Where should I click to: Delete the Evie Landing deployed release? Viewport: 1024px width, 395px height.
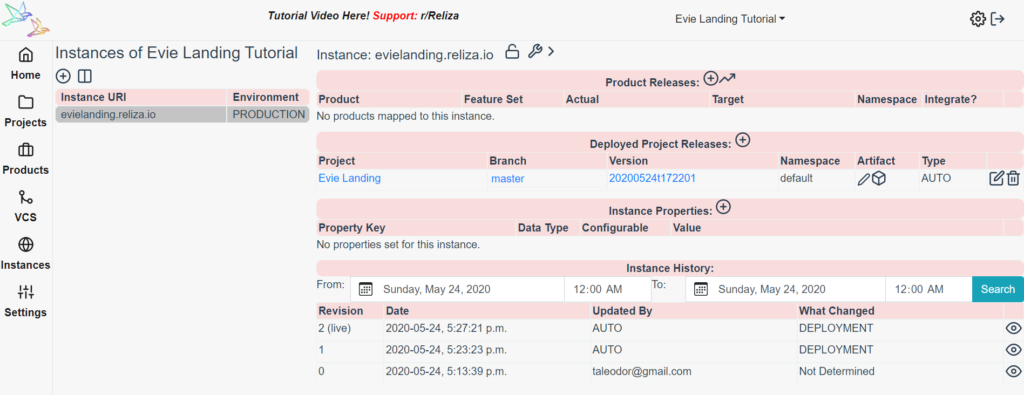point(1012,178)
